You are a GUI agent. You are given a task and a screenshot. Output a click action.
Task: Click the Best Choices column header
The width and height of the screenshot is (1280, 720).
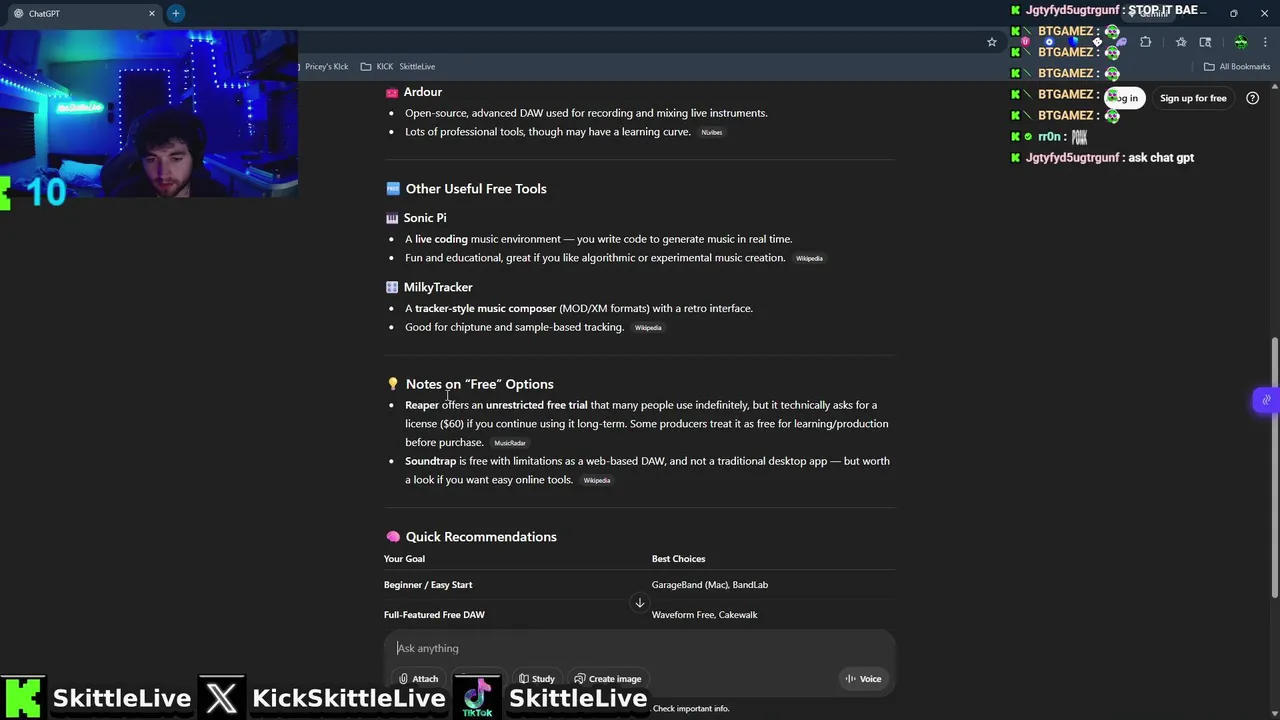pyautogui.click(x=678, y=559)
